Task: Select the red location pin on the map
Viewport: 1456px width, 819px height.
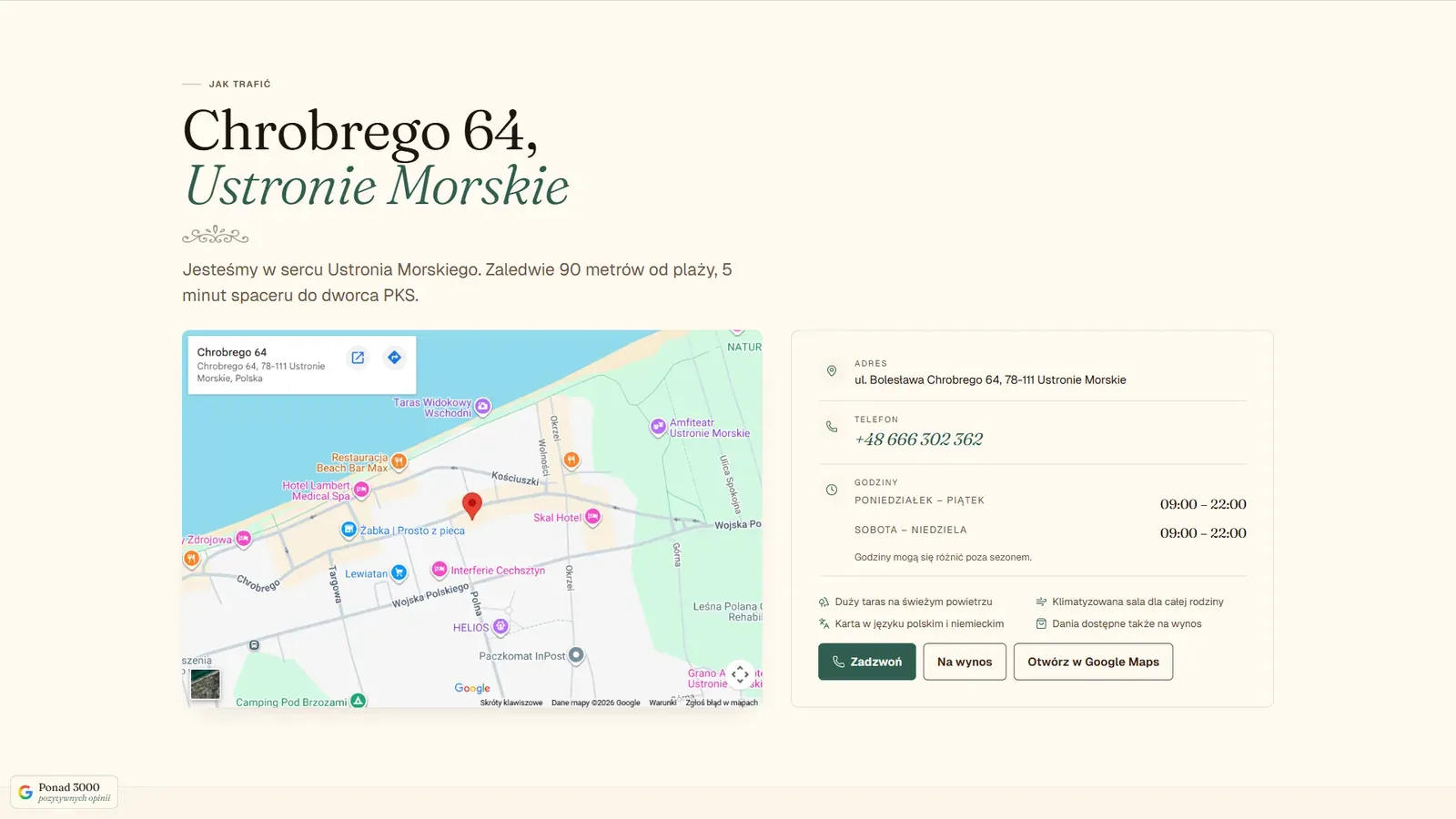Action: (x=471, y=505)
